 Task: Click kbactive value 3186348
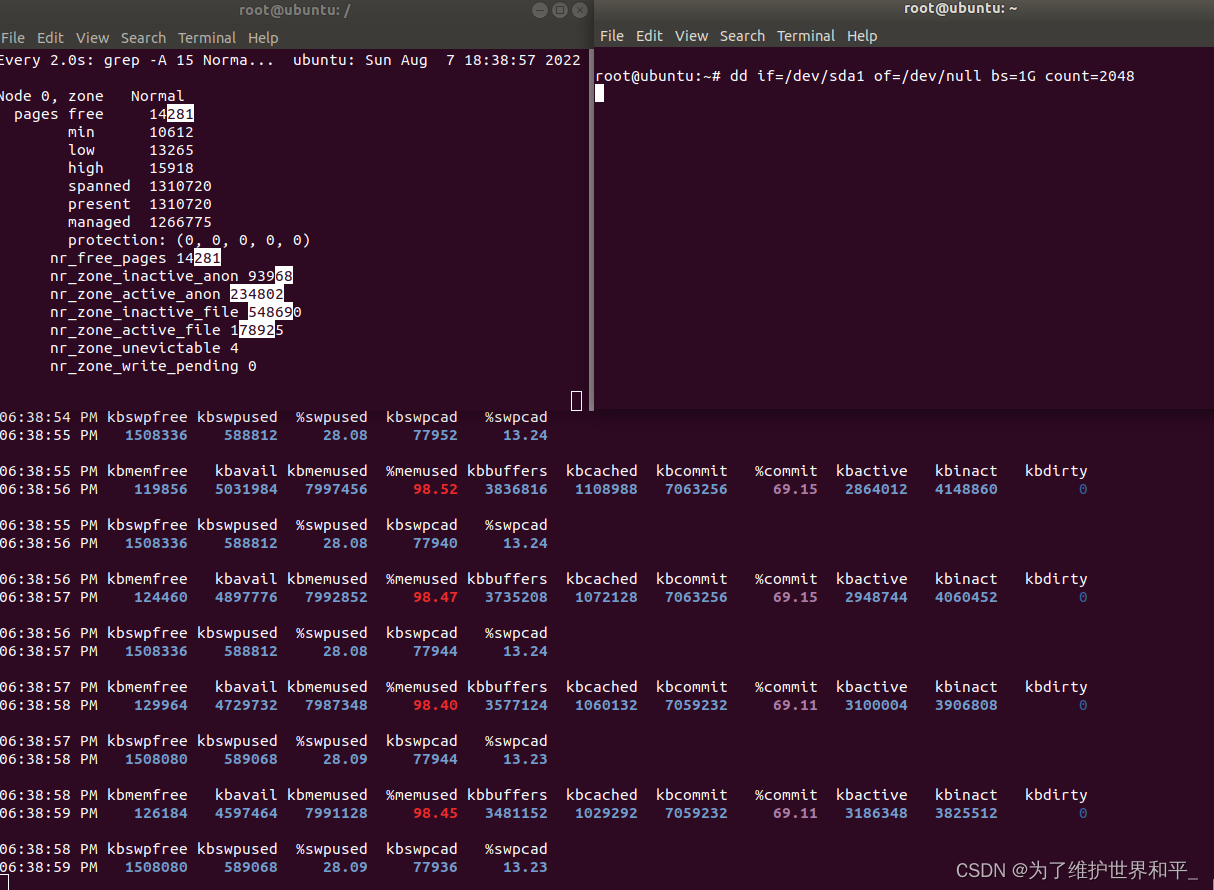pyautogui.click(x=876, y=813)
